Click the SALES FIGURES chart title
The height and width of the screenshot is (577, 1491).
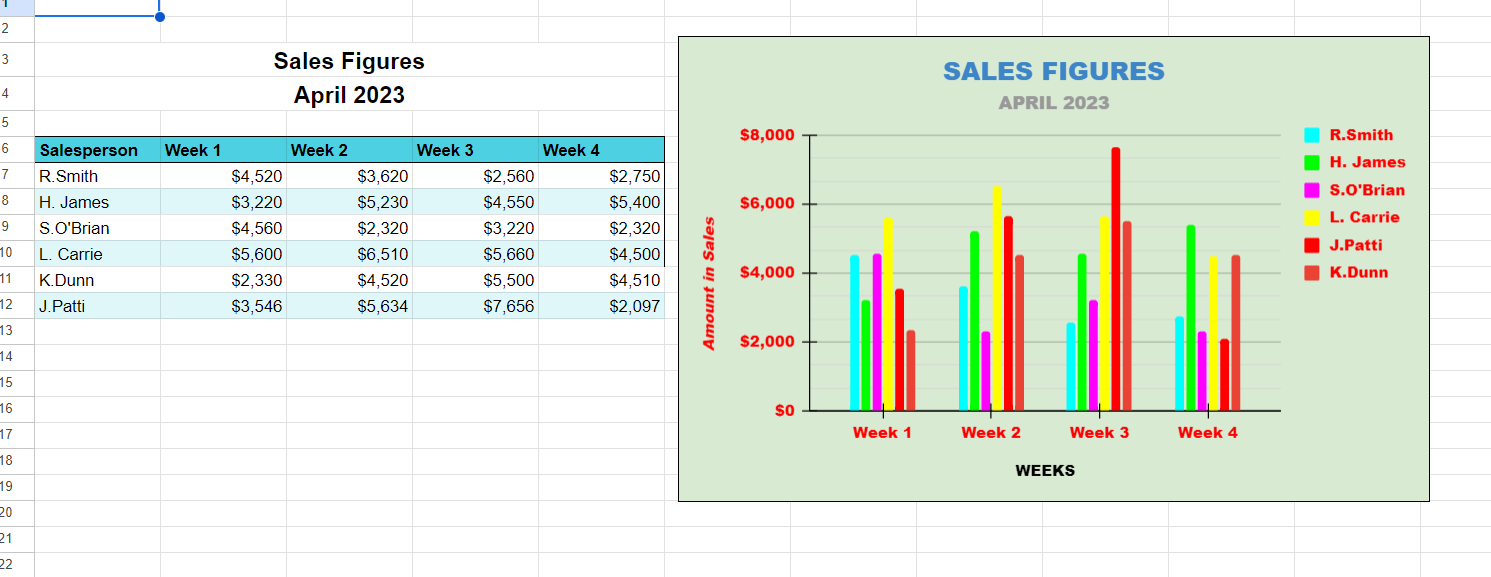1054,71
